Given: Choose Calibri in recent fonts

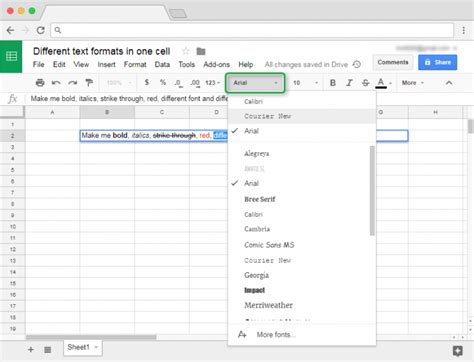Looking at the screenshot, I should [x=302, y=101].
